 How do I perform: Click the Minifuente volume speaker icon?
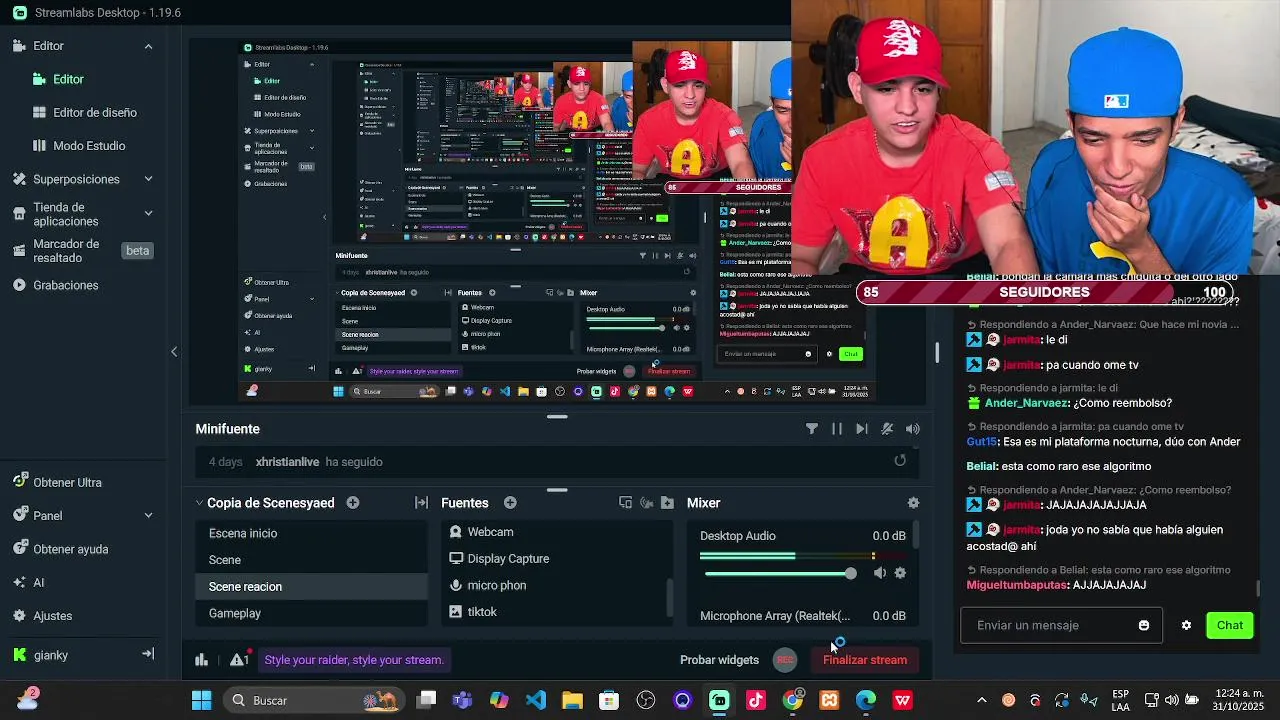click(x=913, y=429)
